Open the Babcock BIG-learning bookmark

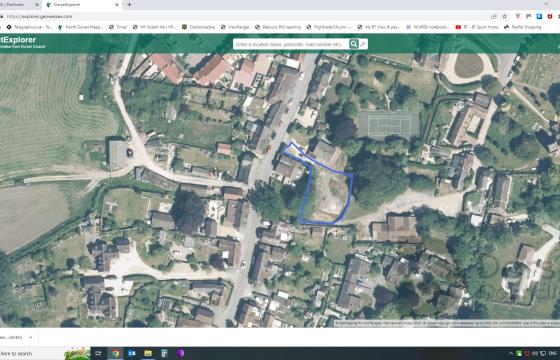click(278, 27)
